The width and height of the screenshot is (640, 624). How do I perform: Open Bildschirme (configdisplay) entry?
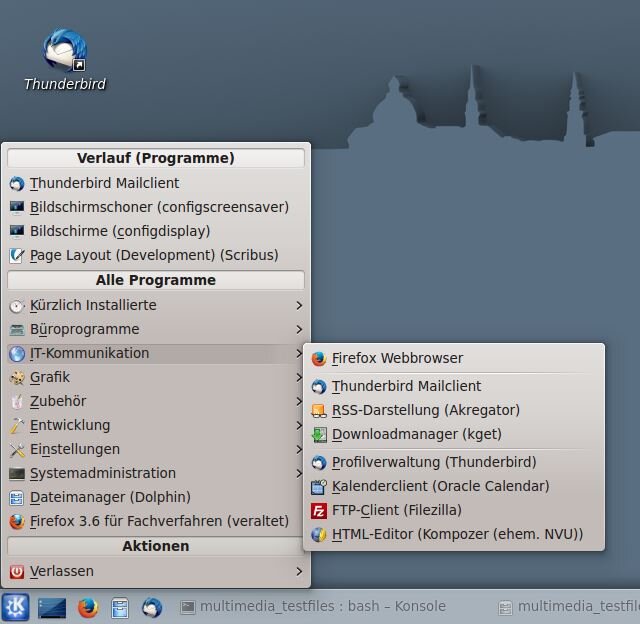click(x=156, y=231)
